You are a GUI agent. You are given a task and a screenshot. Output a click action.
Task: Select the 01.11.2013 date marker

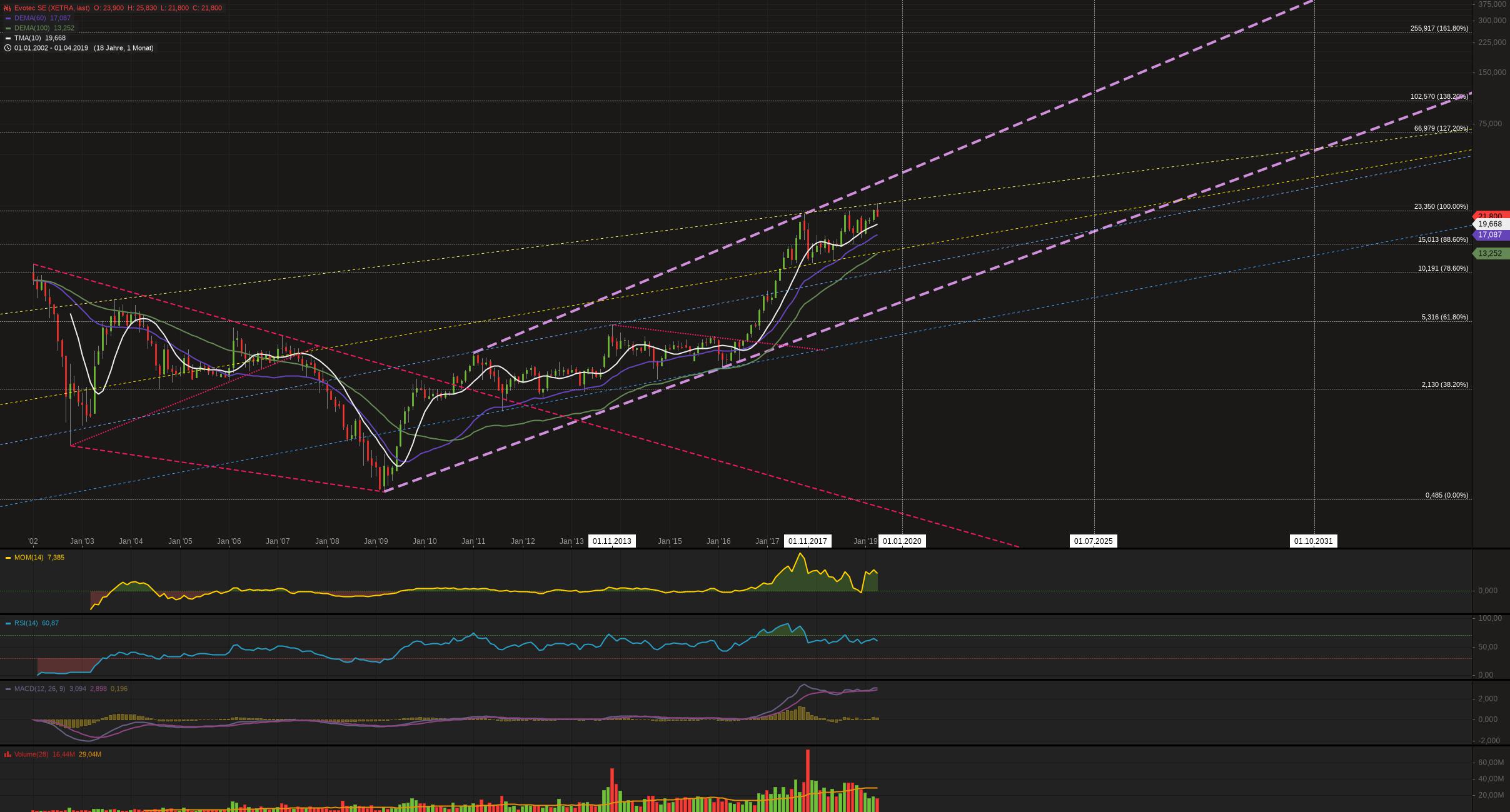coord(612,541)
